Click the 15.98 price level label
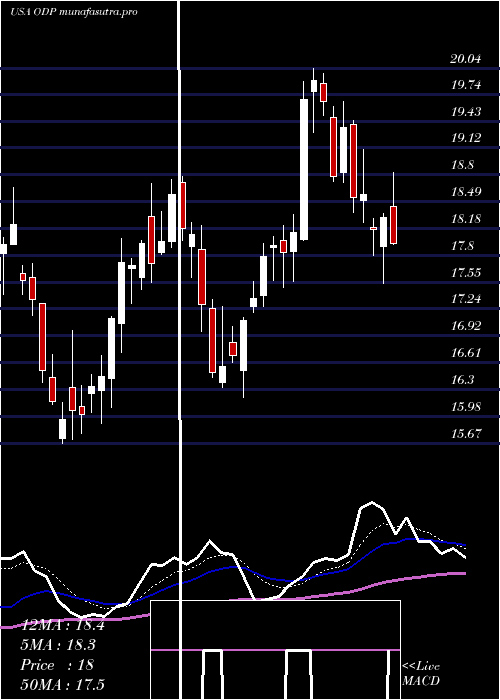This screenshot has width=500, height=700. (x=466, y=407)
